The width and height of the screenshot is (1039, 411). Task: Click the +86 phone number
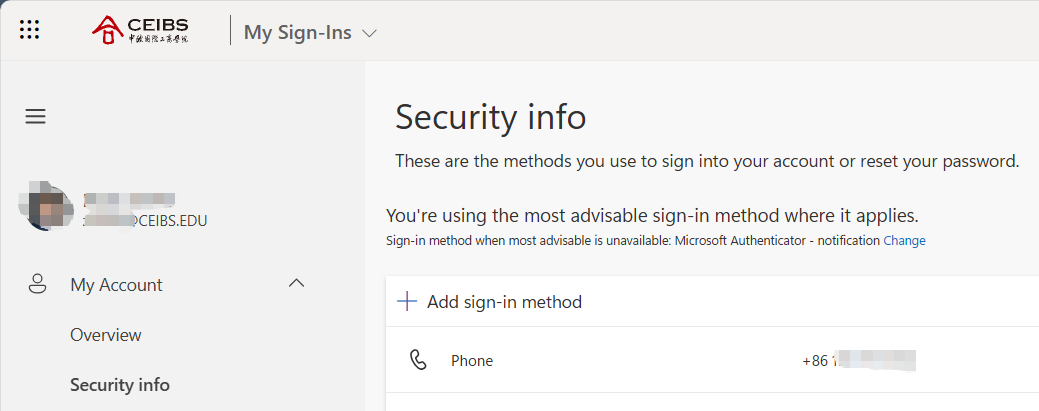[x=859, y=360]
